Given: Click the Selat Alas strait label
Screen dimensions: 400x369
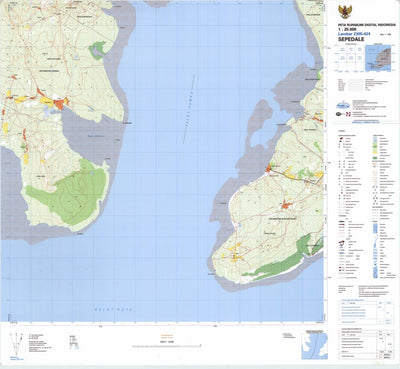Looking at the screenshot, I should point(189,109).
